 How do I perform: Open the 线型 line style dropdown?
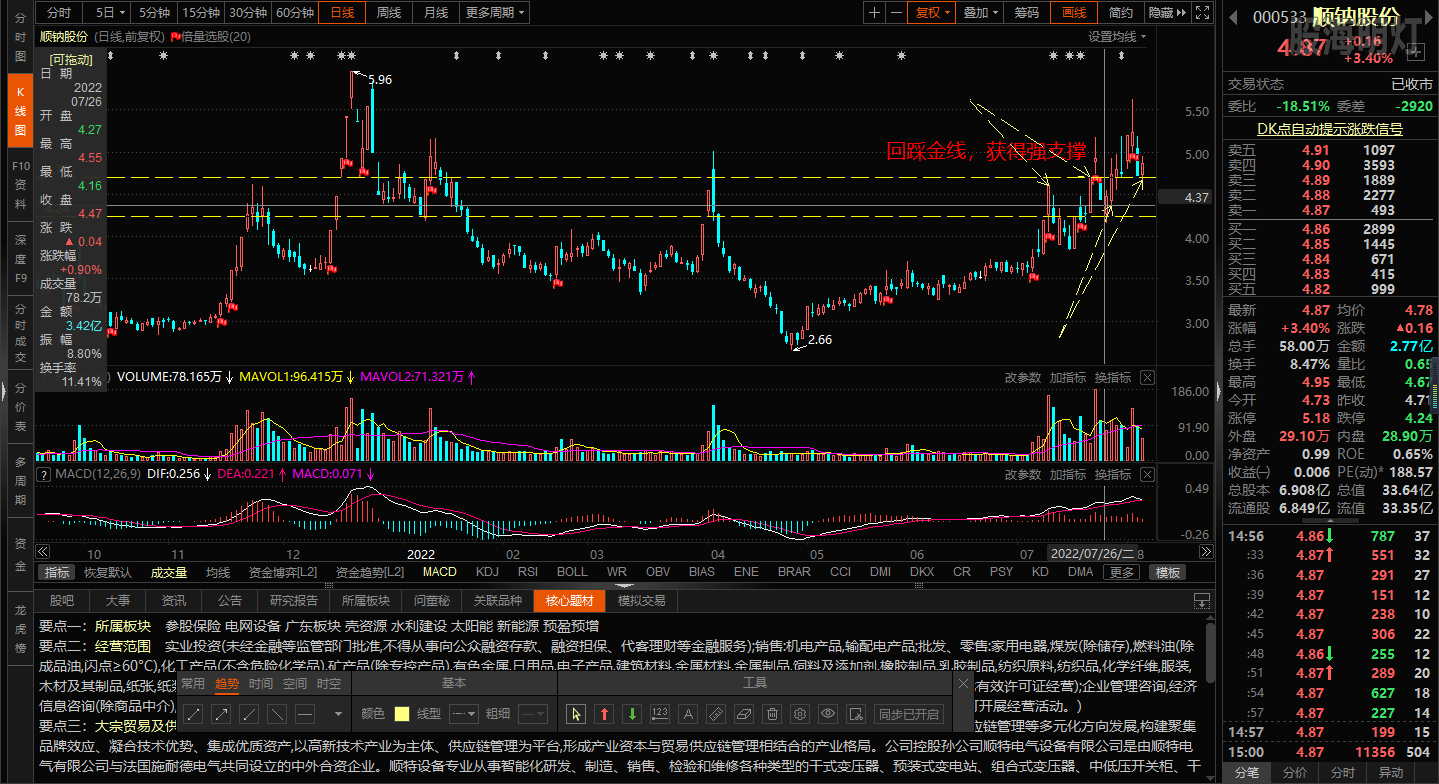pyautogui.click(x=463, y=714)
